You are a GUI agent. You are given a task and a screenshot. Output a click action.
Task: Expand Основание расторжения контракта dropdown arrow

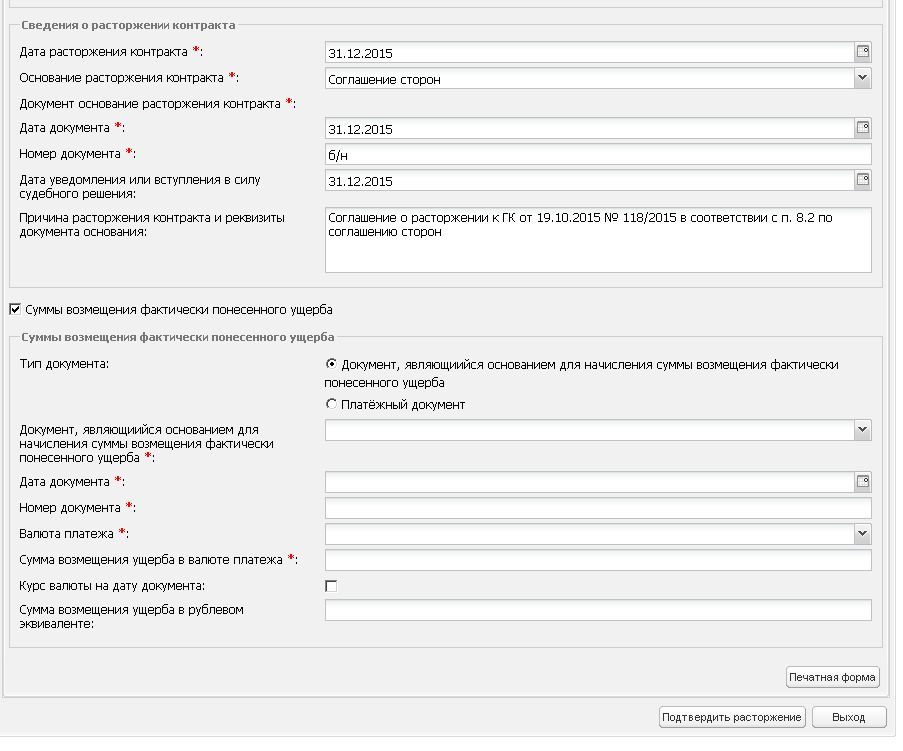(x=862, y=78)
